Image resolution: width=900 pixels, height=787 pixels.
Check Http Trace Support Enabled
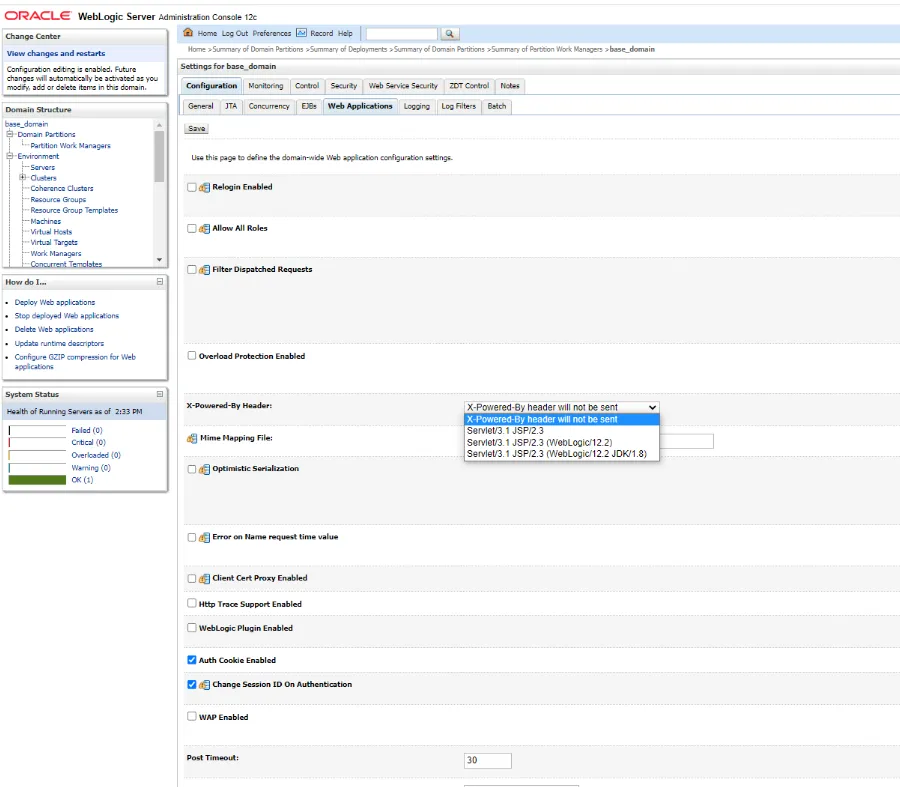[x=192, y=603]
